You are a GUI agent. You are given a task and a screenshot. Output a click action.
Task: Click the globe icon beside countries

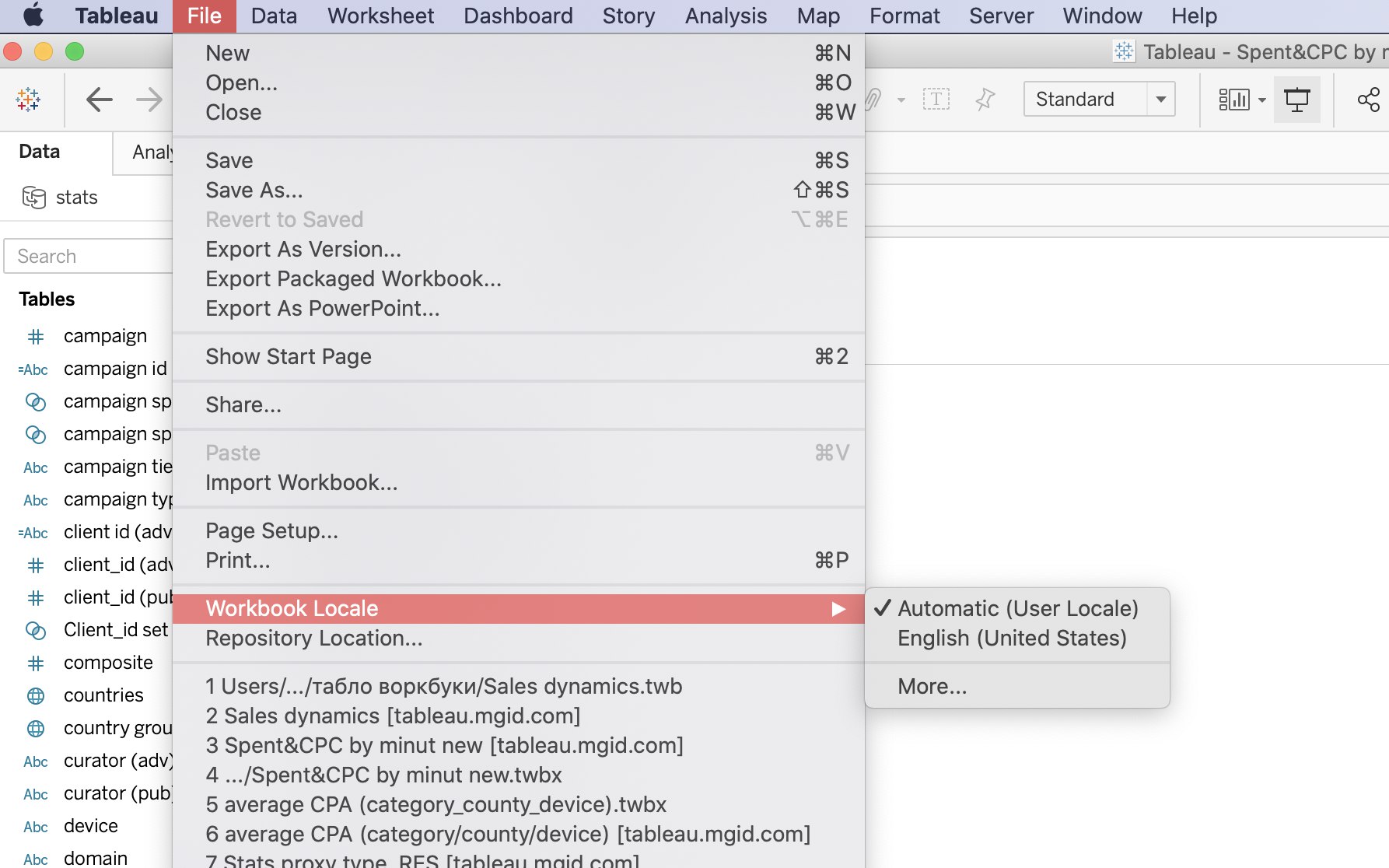coord(36,696)
